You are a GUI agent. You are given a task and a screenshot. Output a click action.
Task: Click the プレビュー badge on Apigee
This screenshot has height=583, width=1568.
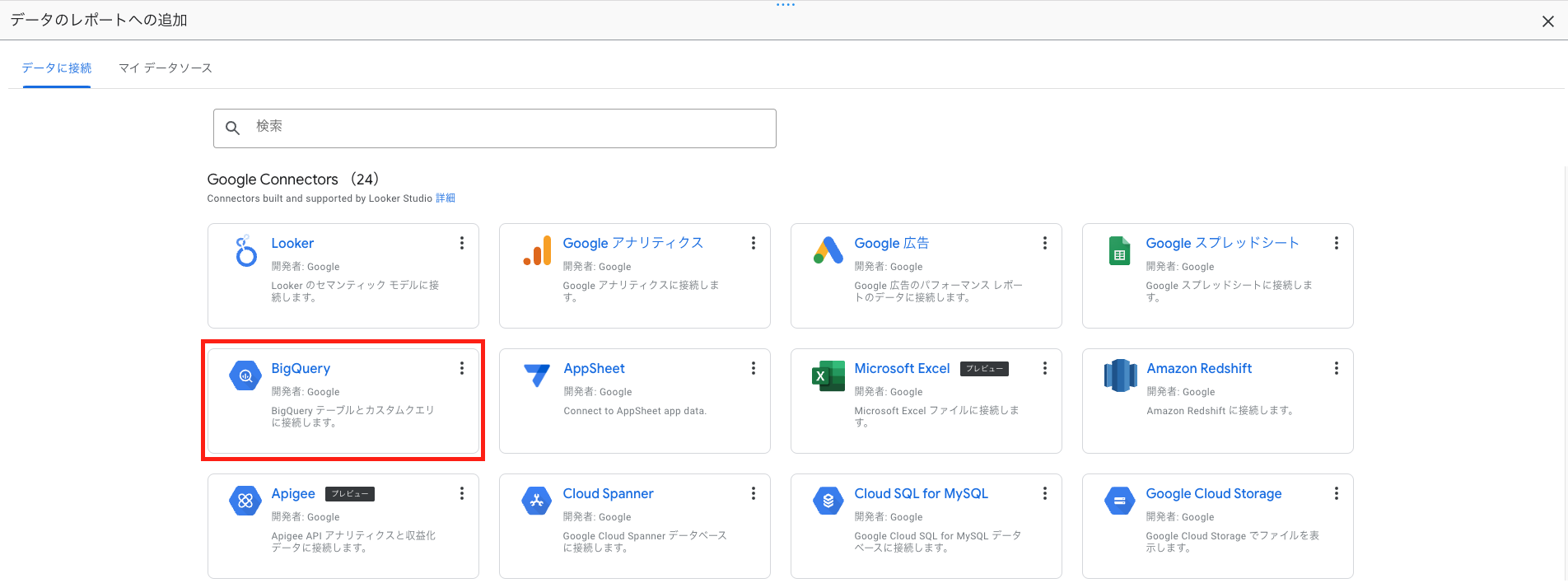point(350,494)
